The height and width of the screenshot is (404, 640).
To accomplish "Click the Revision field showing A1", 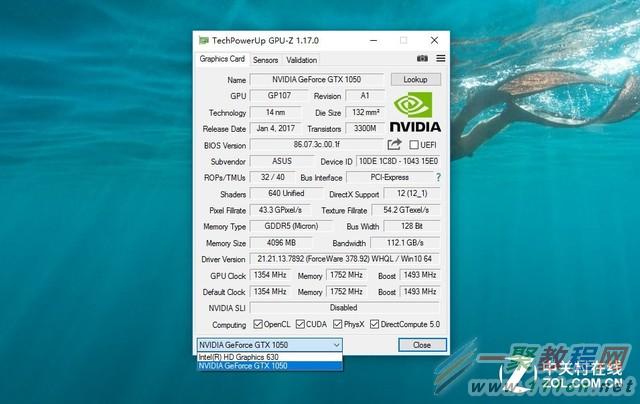I will [x=365, y=96].
